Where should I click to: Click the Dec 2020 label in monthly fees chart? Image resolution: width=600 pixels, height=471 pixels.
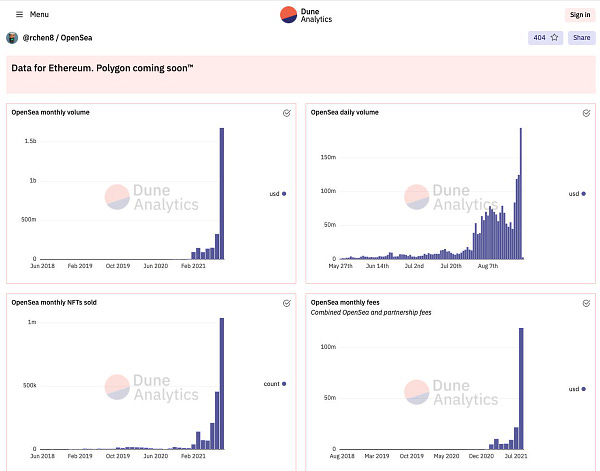click(481, 456)
